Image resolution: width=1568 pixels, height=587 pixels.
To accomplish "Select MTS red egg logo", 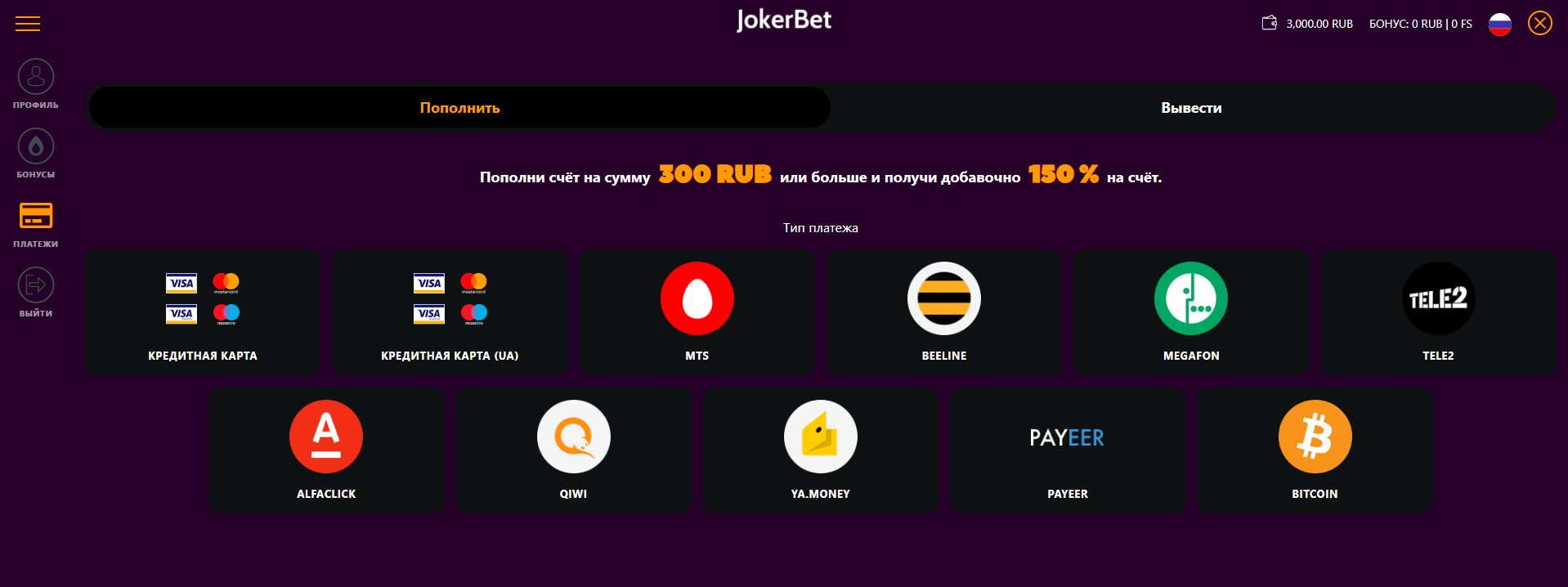I will [x=697, y=299].
